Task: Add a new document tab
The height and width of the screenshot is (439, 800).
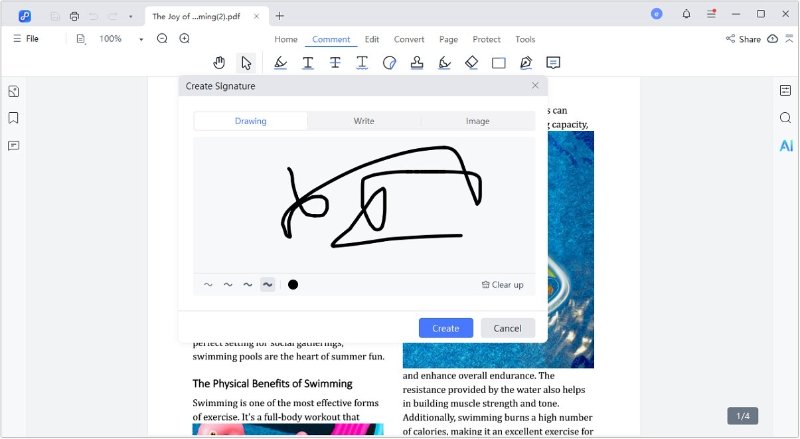Action: [x=280, y=16]
